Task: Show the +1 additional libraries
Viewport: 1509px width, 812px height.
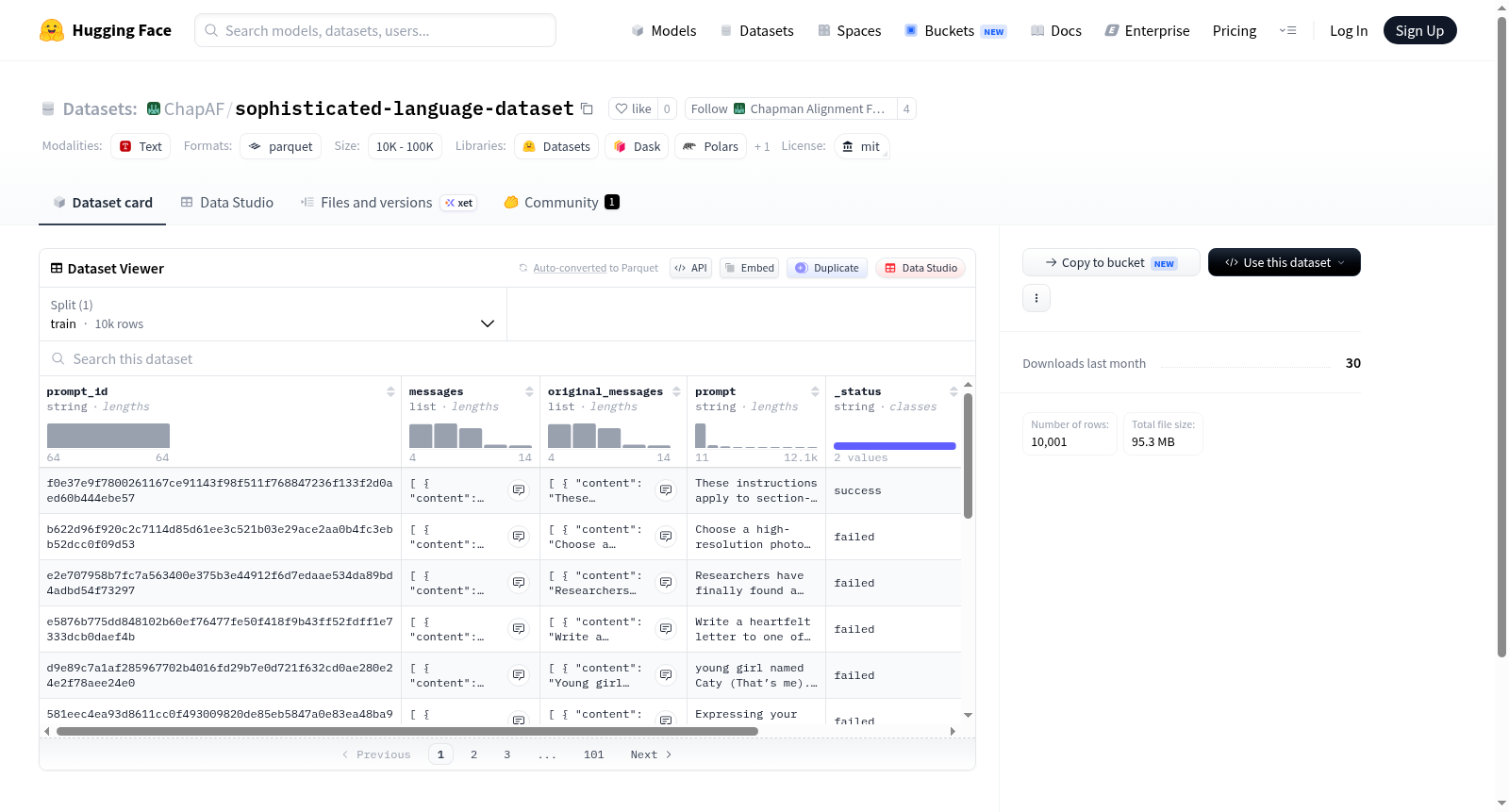Action: [x=762, y=146]
